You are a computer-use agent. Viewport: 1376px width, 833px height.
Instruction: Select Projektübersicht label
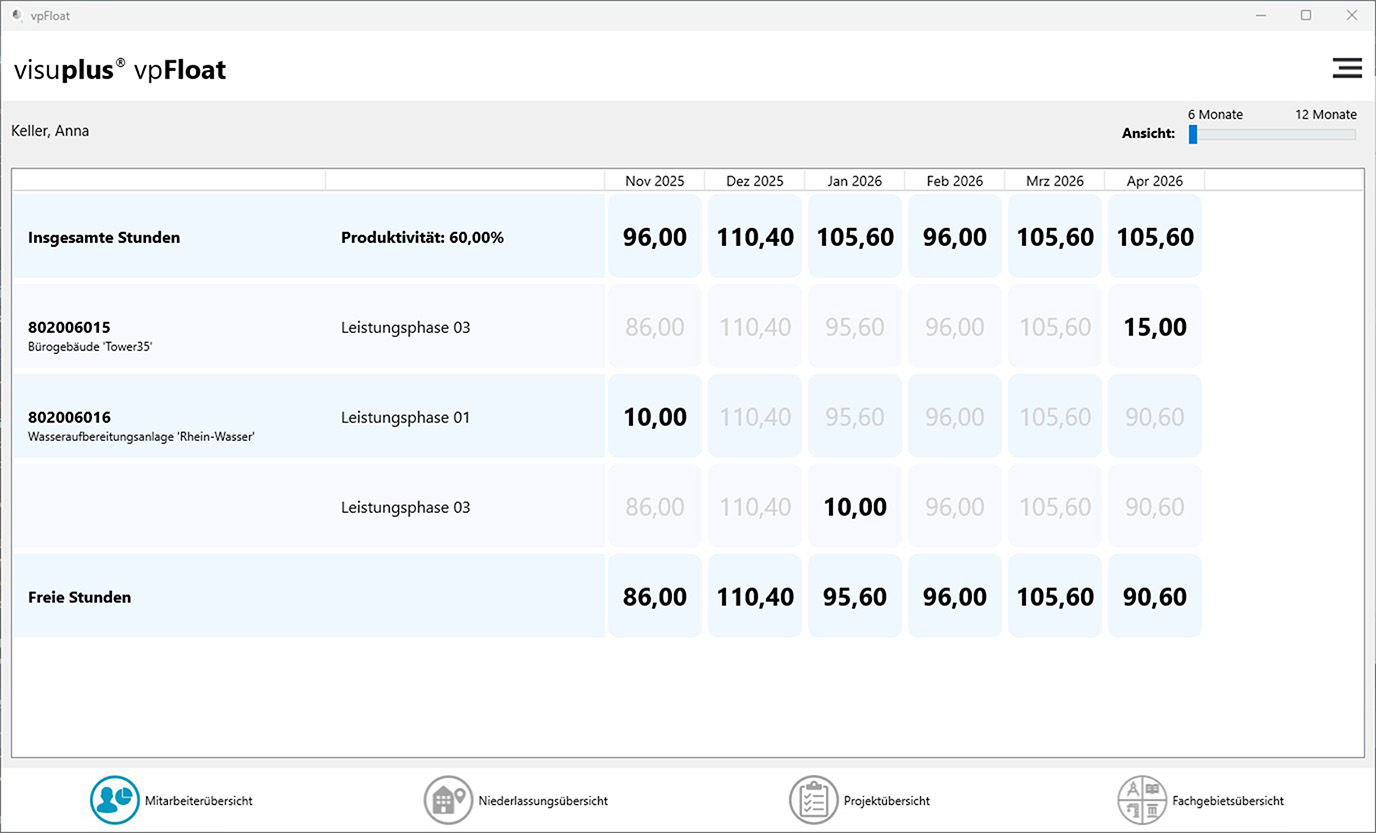[887, 801]
